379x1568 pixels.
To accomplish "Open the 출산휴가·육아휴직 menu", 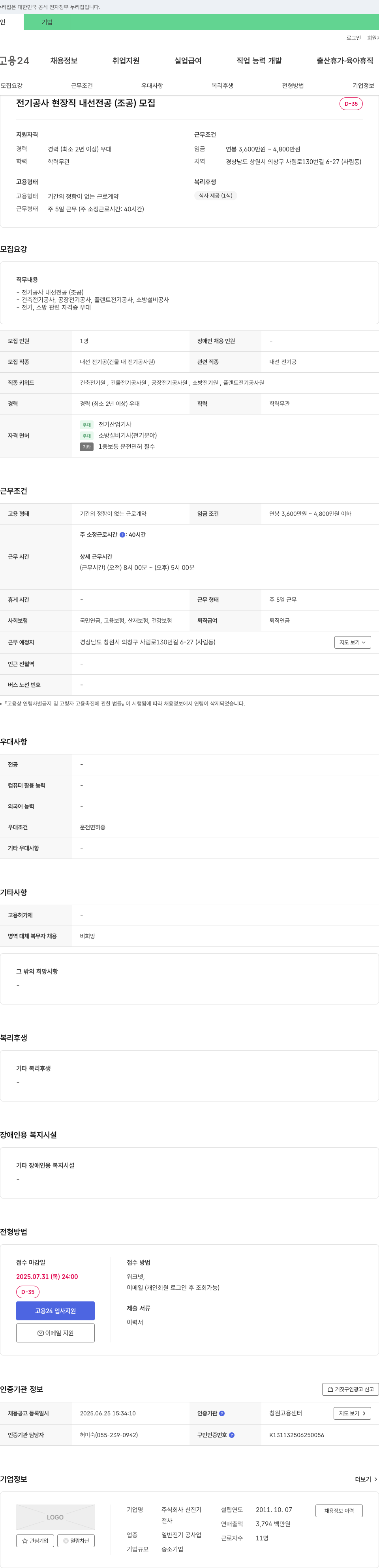I will coord(345,61).
